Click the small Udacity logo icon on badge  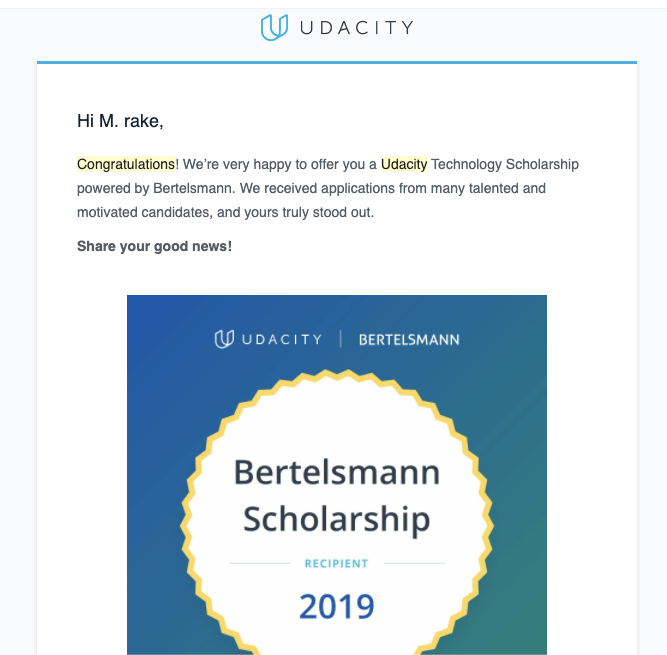224,339
